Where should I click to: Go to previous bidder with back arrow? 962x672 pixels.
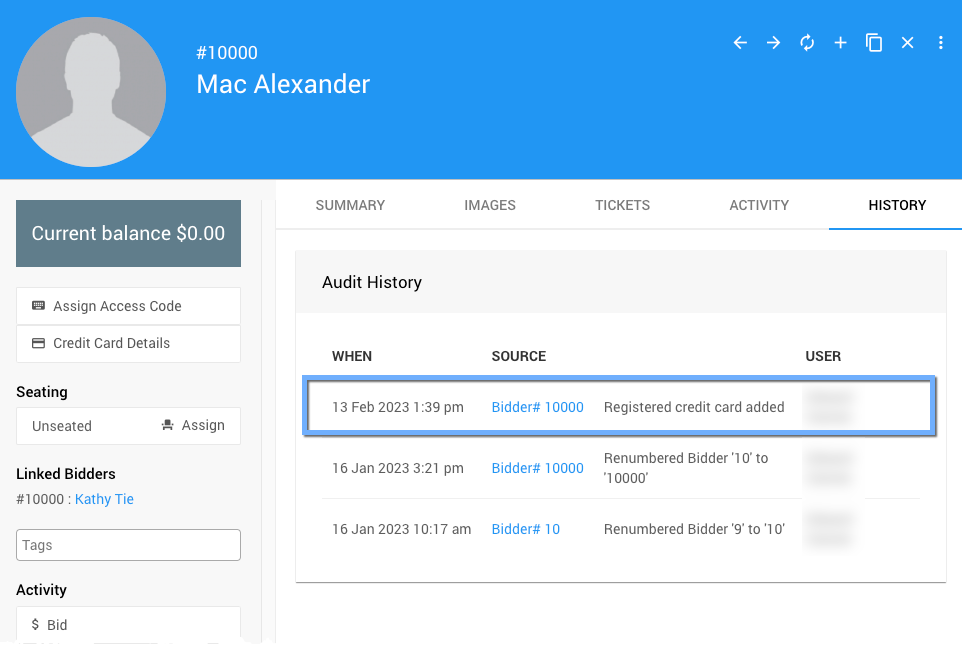[740, 43]
